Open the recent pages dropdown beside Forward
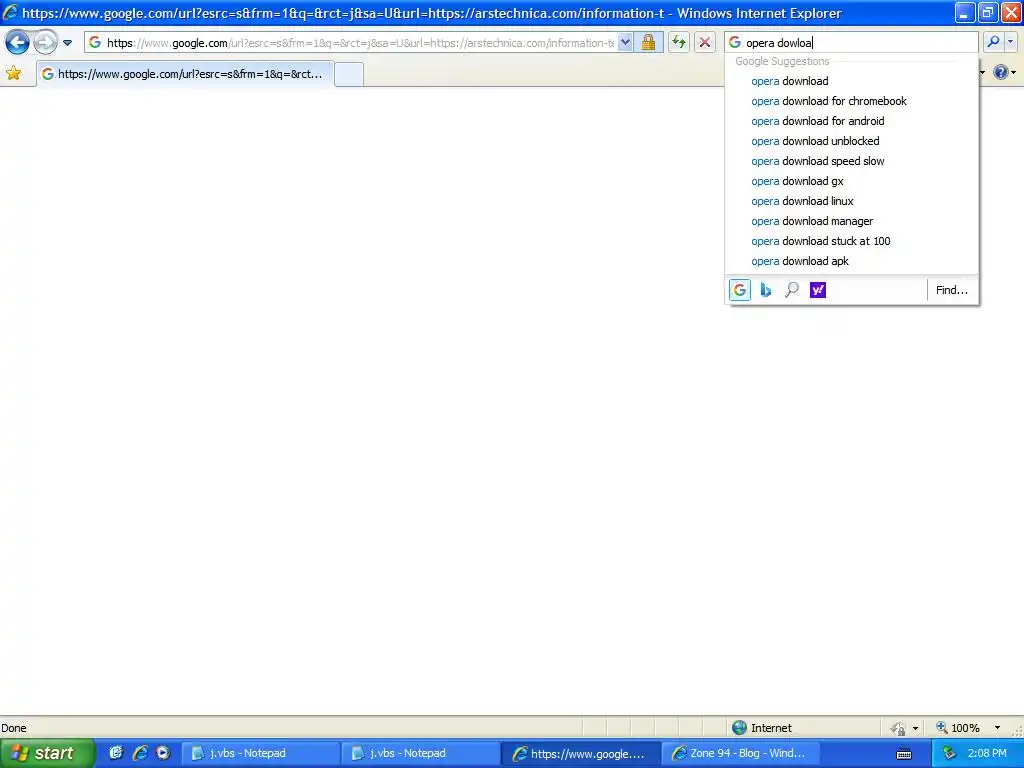Image resolution: width=1024 pixels, height=768 pixels. click(x=67, y=43)
